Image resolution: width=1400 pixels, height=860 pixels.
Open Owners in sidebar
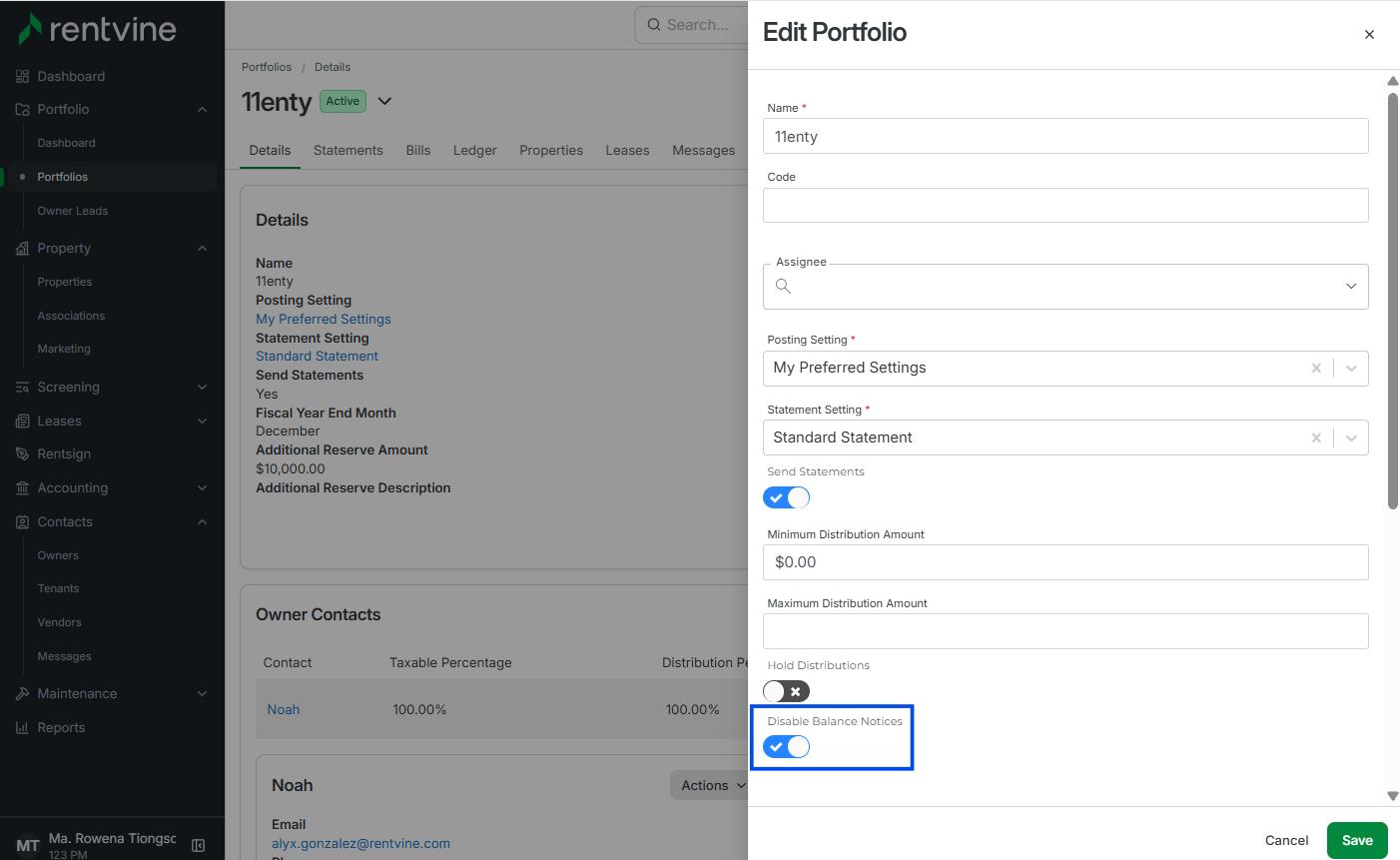pyautogui.click(x=58, y=555)
